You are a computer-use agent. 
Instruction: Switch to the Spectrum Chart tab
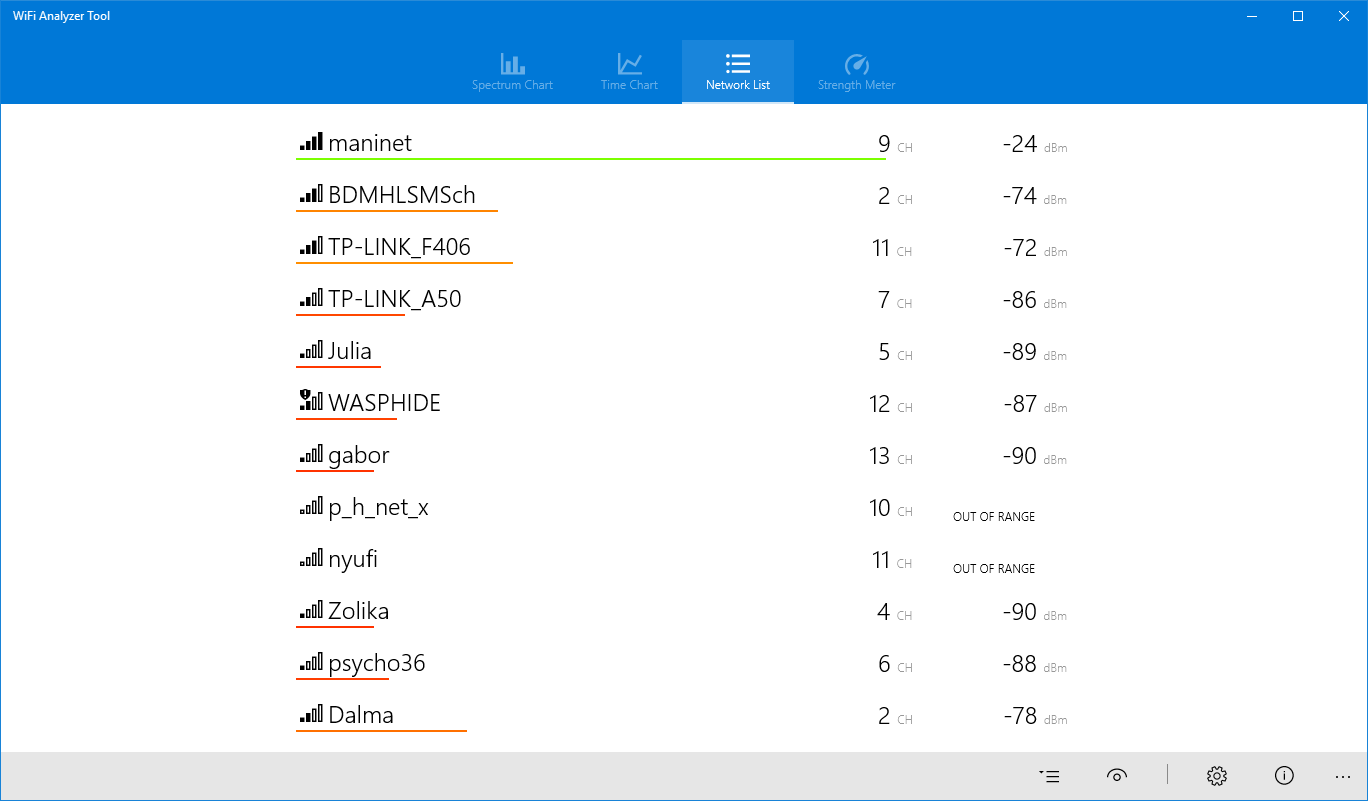coord(512,72)
